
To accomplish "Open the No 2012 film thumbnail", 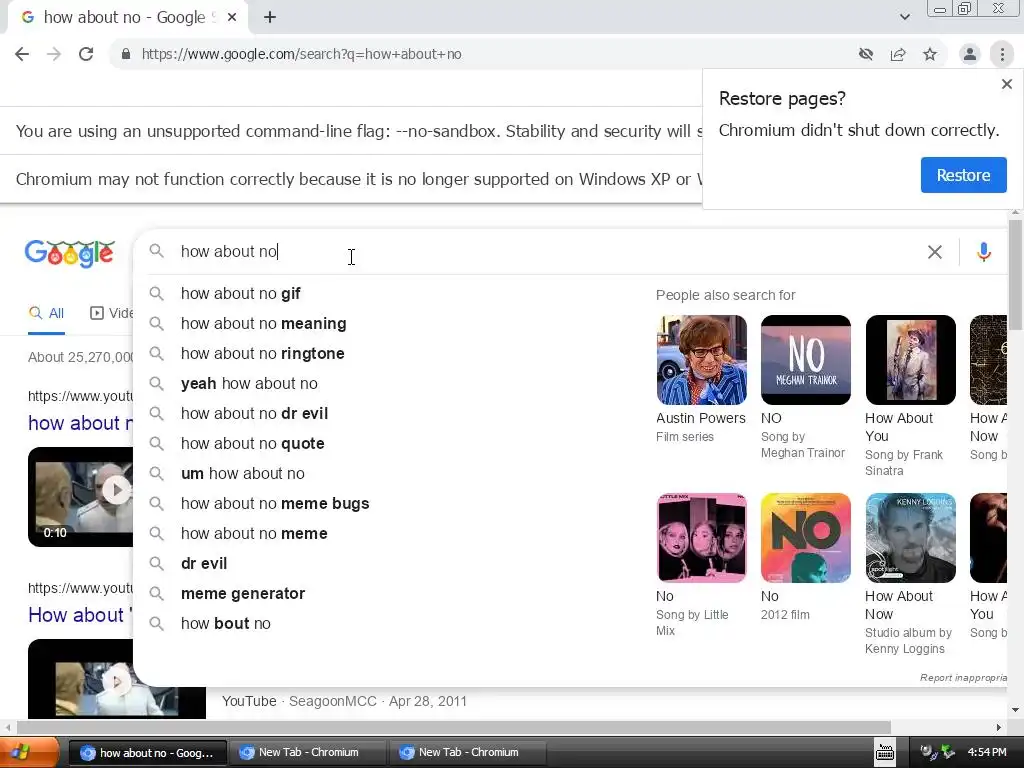I will coord(806,538).
